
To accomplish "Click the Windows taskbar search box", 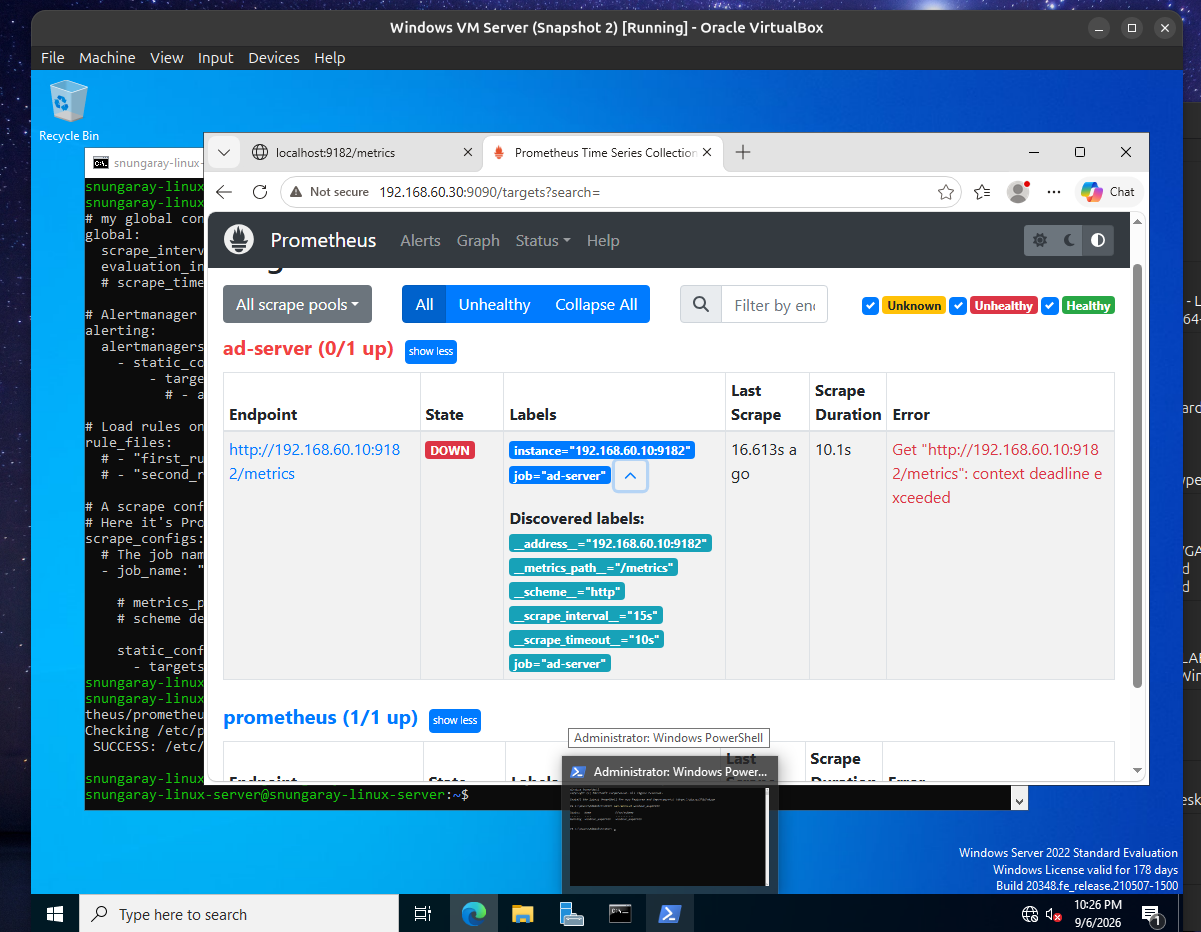I will [x=238, y=914].
